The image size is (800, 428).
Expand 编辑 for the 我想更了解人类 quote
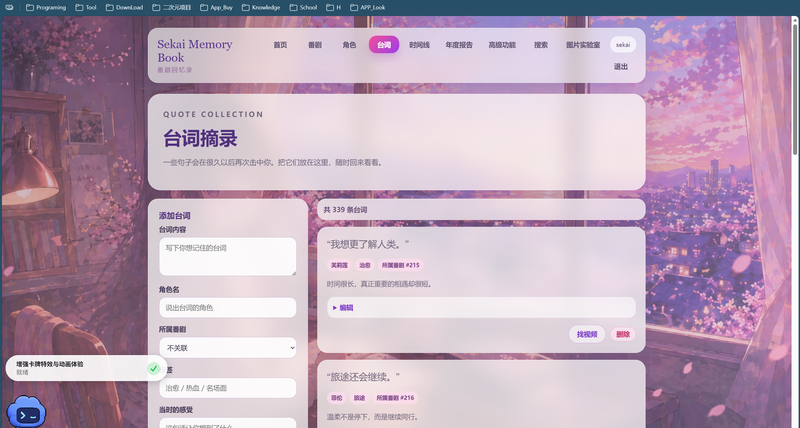click(481, 308)
